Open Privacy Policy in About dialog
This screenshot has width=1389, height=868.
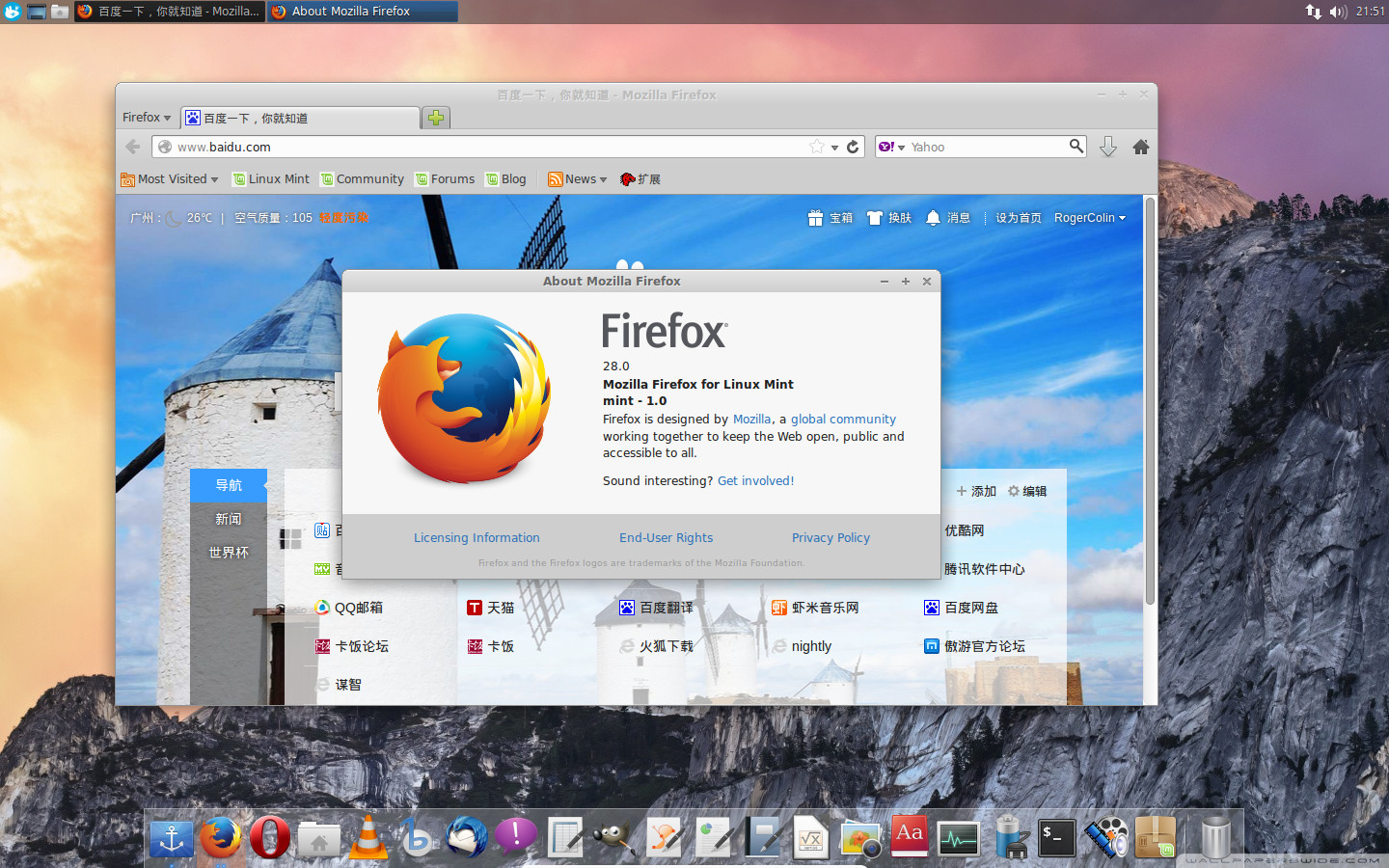pyautogui.click(x=831, y=538)
